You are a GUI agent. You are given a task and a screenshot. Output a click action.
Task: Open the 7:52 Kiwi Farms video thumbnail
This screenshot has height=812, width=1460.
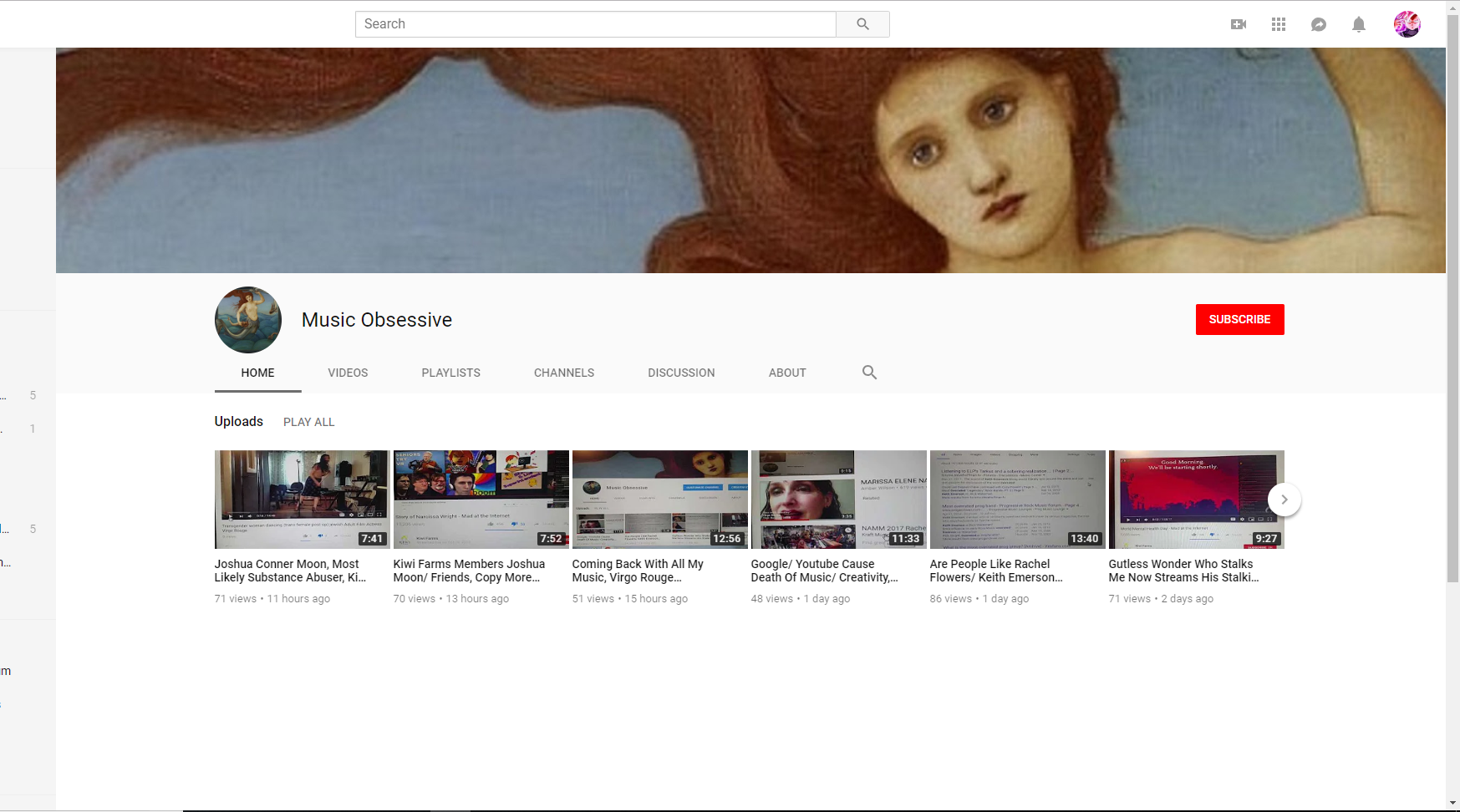click(x=481, y=500)
